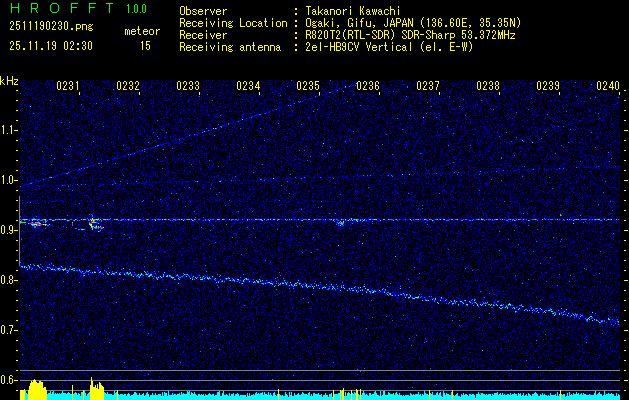Click the faint echo near 0236
The image size is (629, 400).
pyautogui.click(x=340, y=223)
